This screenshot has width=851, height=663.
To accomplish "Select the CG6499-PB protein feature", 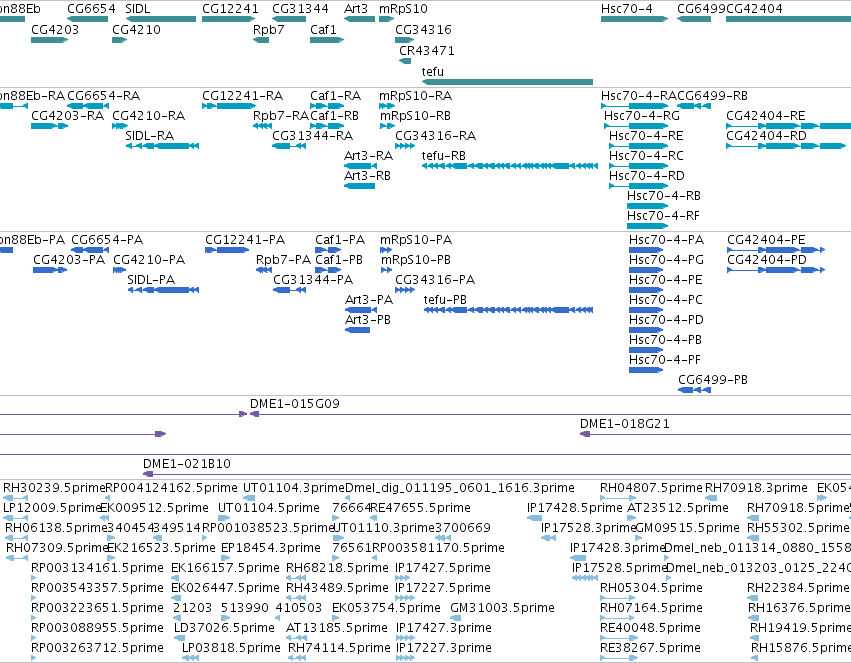I will tap(694, 390).
